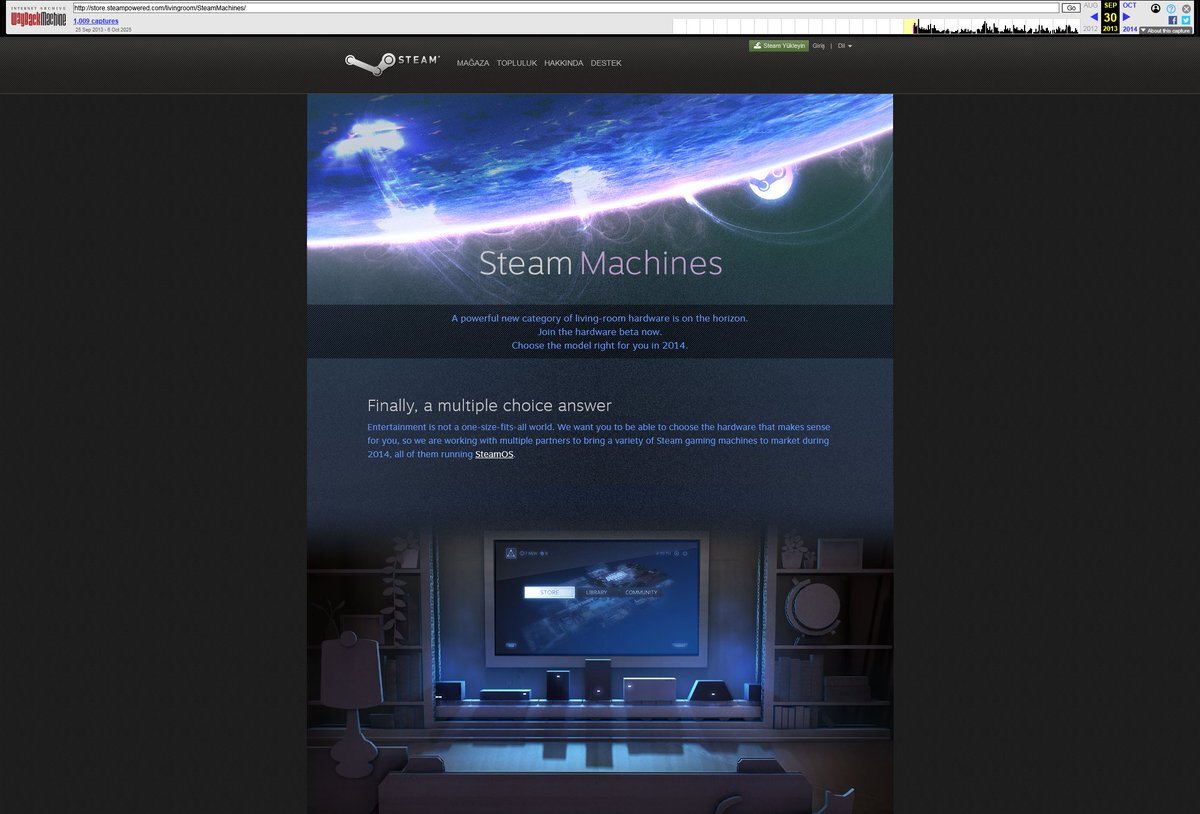Share the capture on Twitter
Viewport: 1200px width, 814px height.
pyautogui.click(x=1186, y=20)
